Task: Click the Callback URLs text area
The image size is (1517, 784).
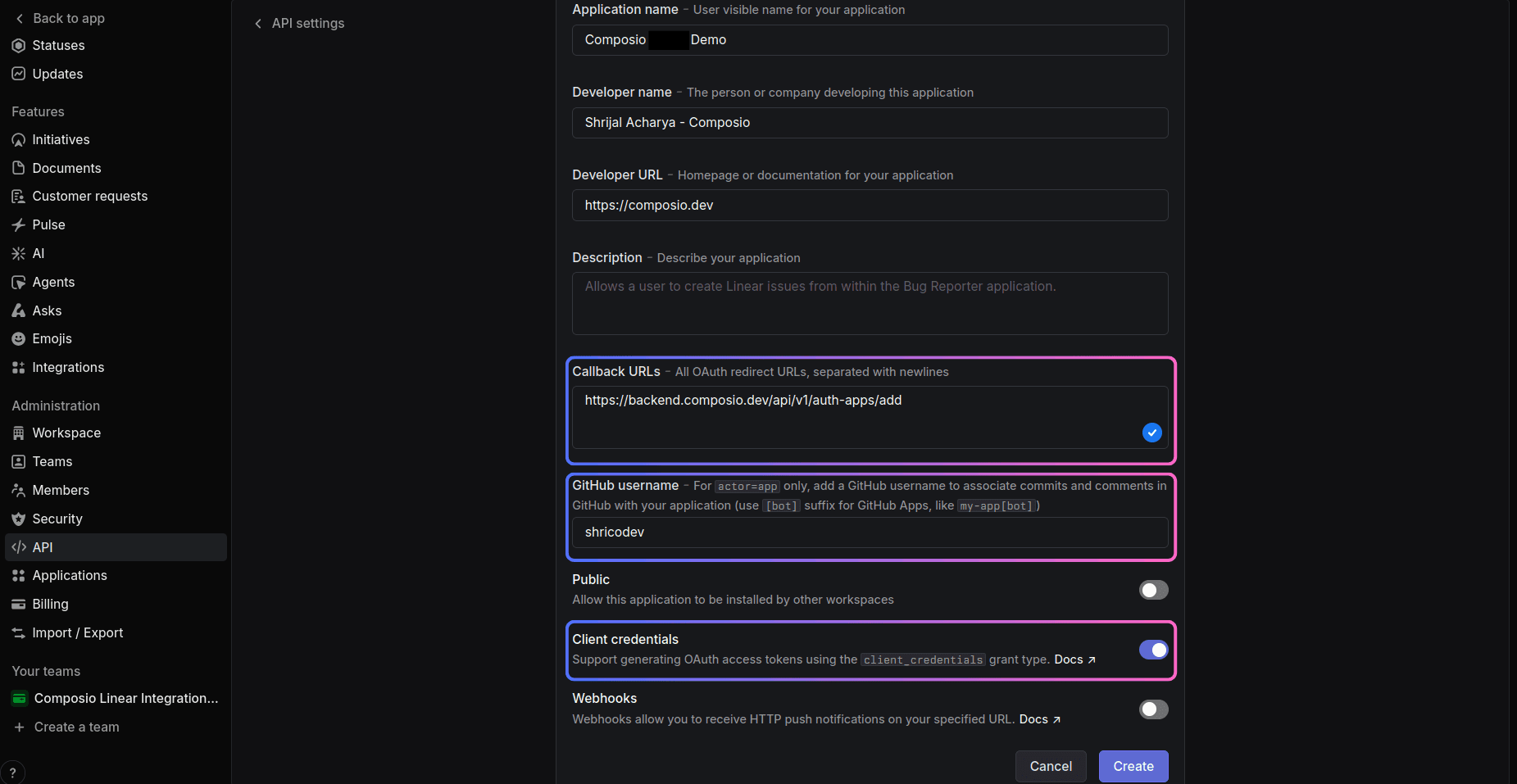Action: (x=870, y=417)
